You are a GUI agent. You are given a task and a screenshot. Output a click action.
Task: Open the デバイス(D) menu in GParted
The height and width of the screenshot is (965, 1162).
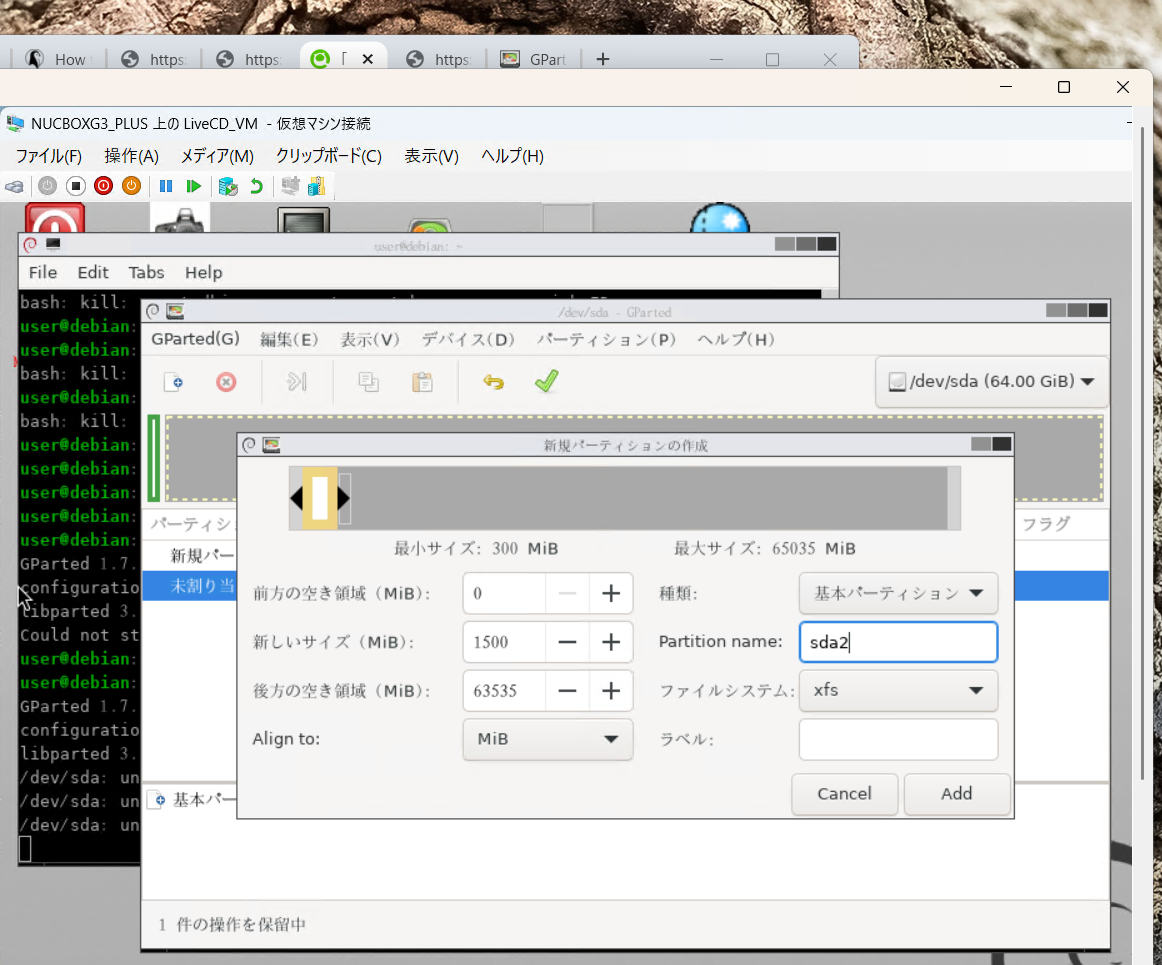(x=468, y=339)
